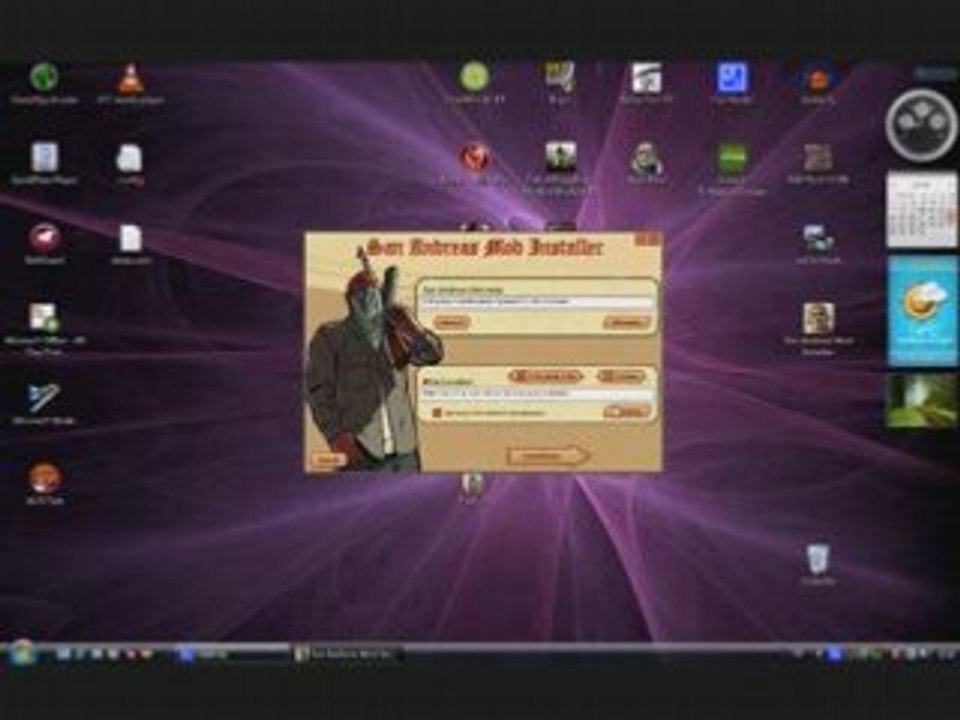Open the dark game cover icon beside red circle
The width and height of the screenshot is (960, 720).
coord(561,157)
